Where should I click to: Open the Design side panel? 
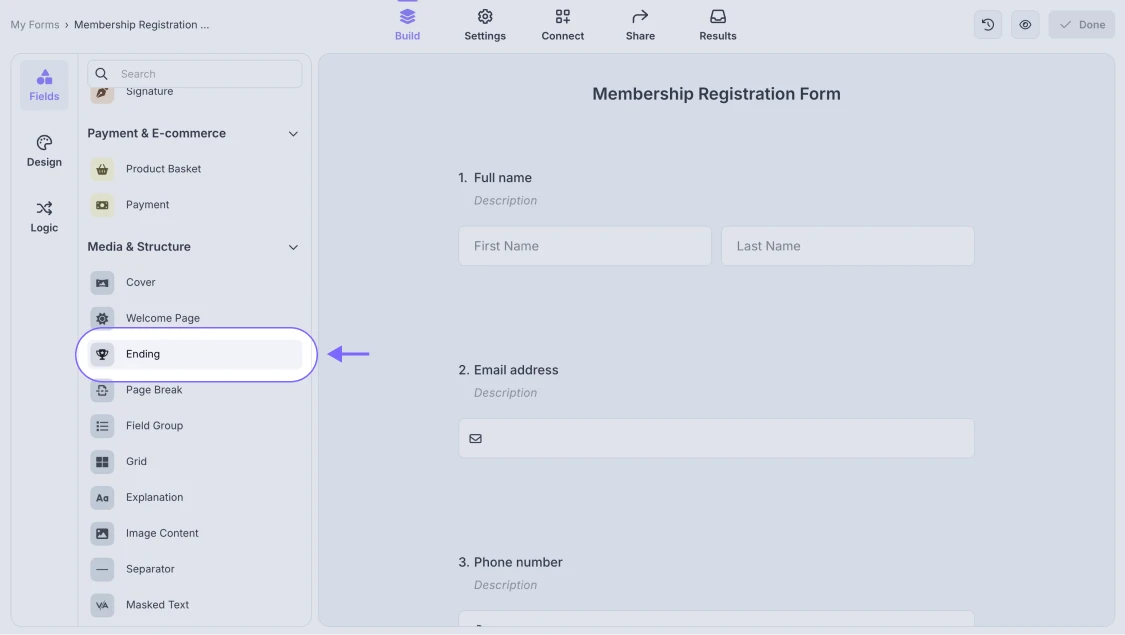point(44,151)
